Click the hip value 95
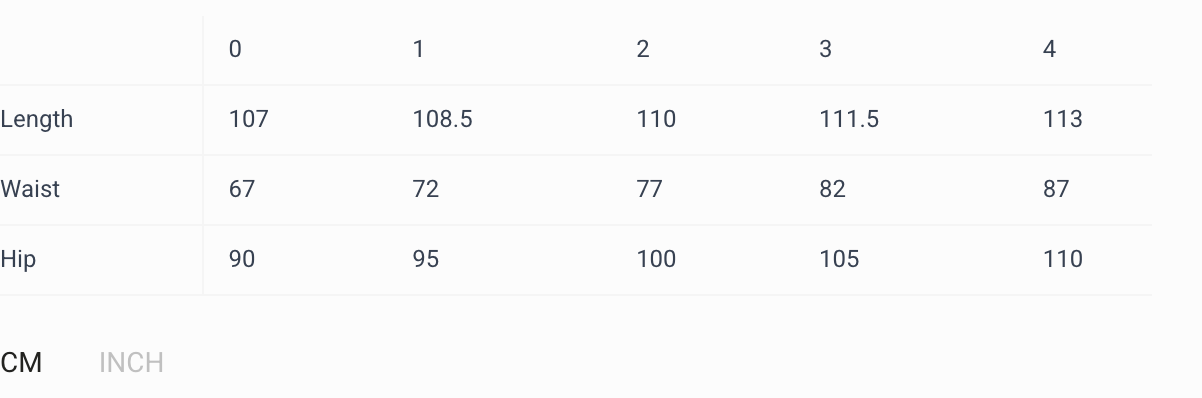 pos(426,259)
